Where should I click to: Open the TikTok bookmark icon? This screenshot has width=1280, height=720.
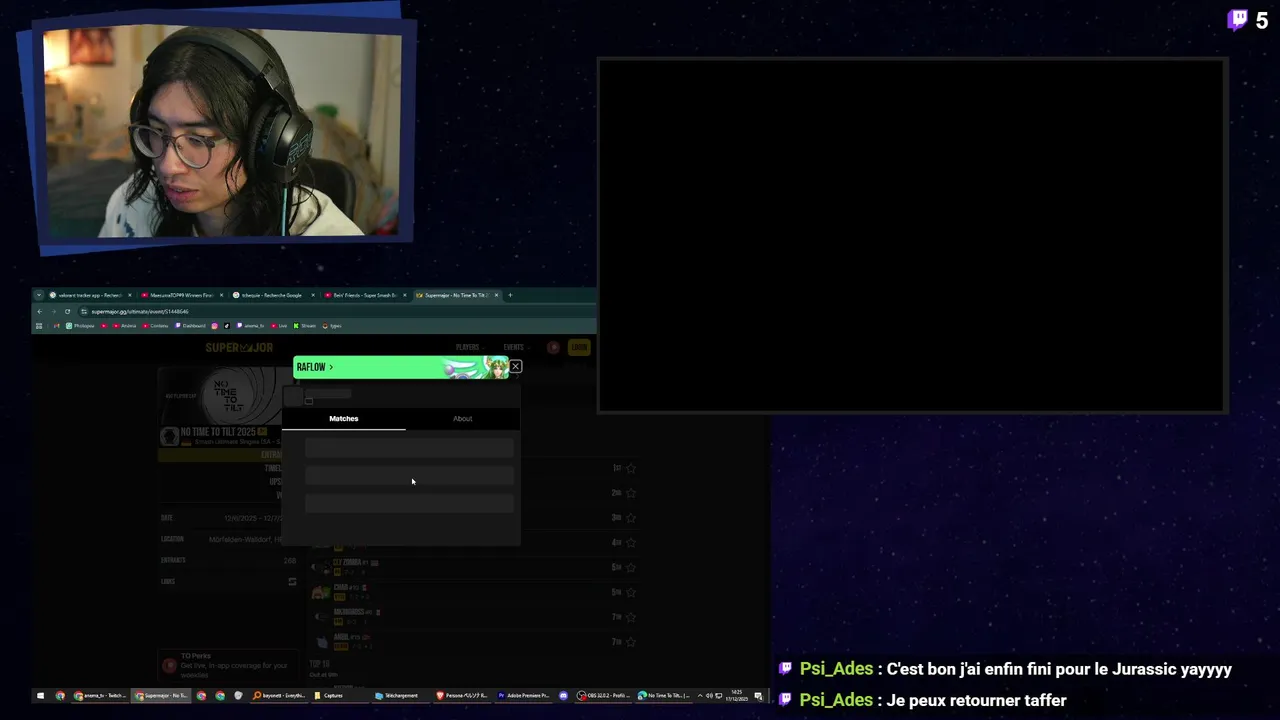(226, 325)
